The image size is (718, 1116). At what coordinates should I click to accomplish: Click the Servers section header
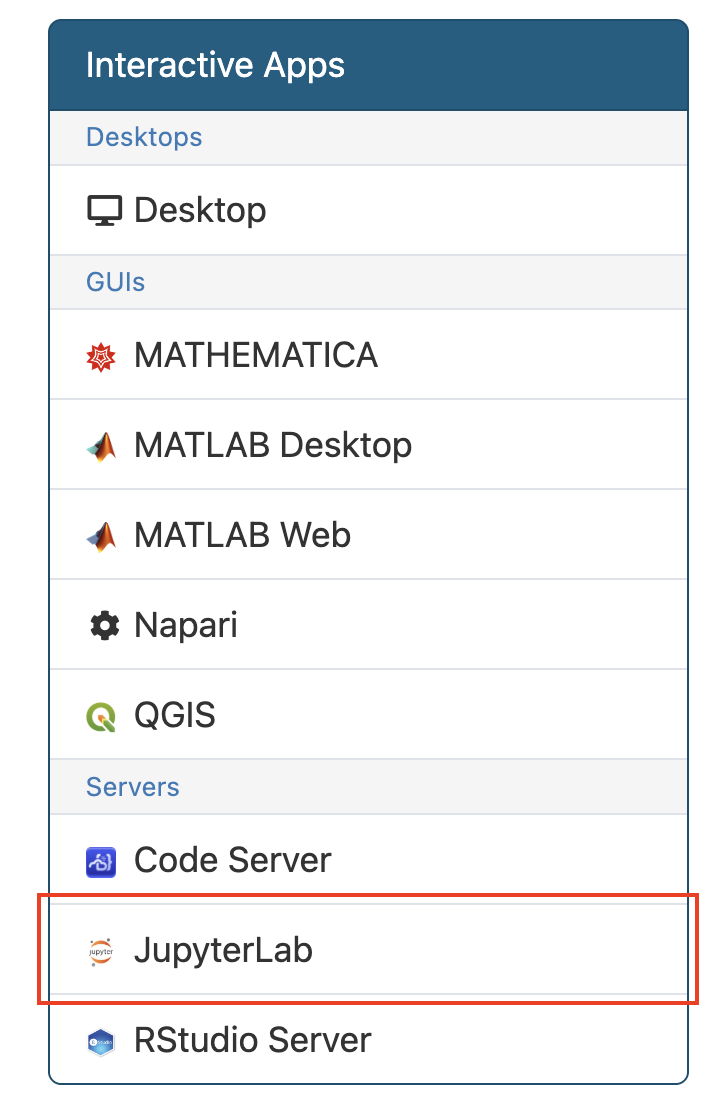click(x=132, y=787)
